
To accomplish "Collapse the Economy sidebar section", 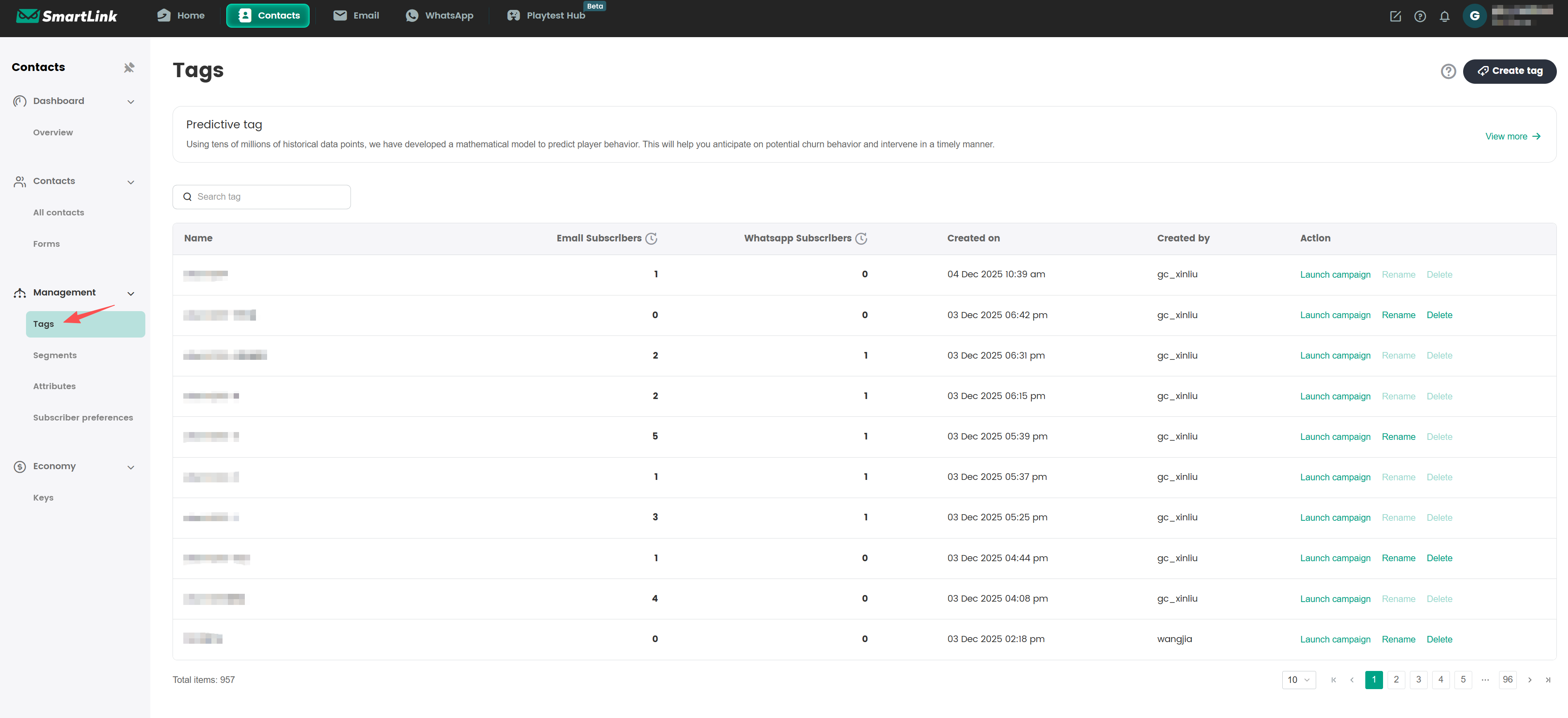I will (130, 467).
